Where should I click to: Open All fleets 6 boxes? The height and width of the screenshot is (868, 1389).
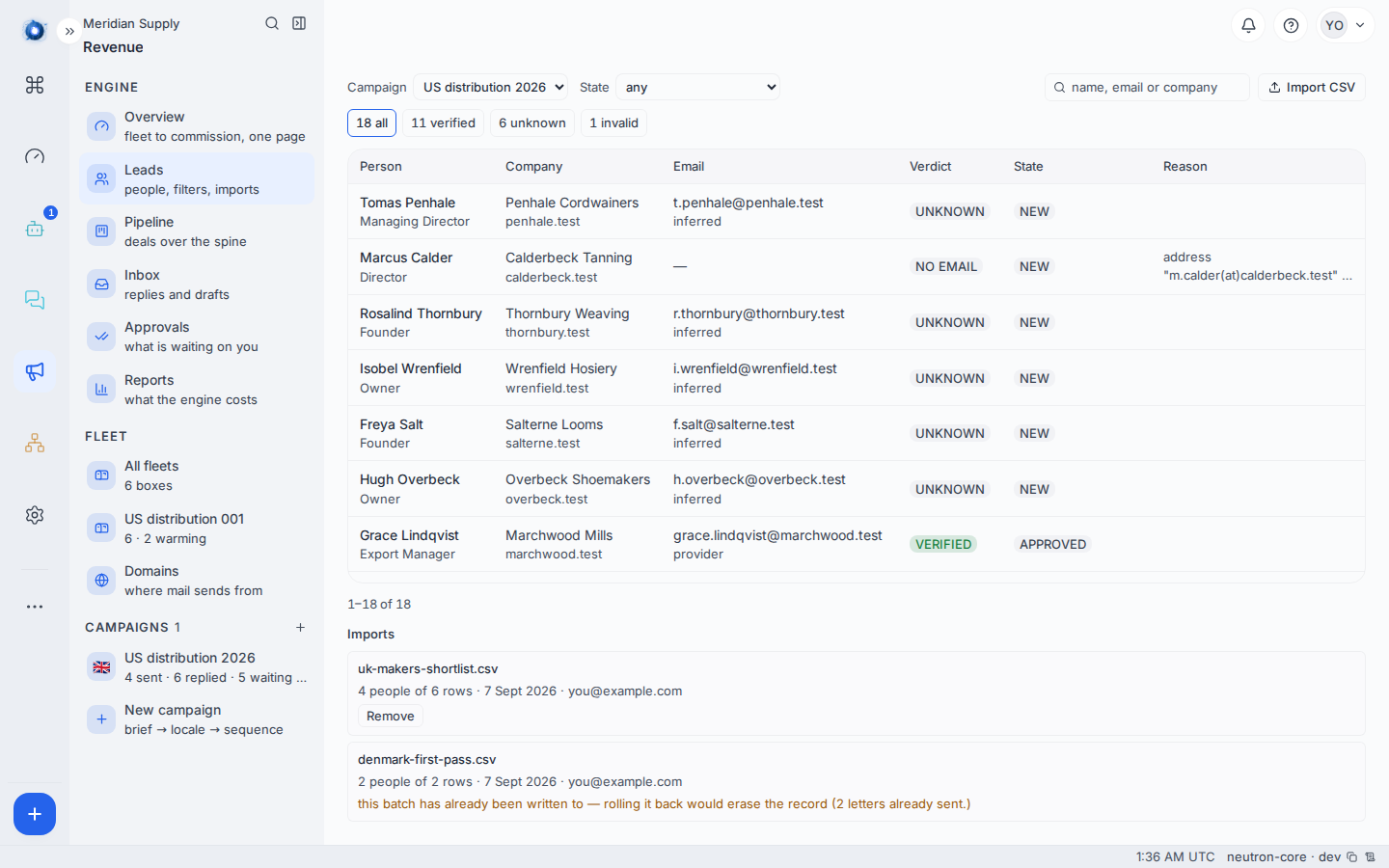(x=197, y=475)
